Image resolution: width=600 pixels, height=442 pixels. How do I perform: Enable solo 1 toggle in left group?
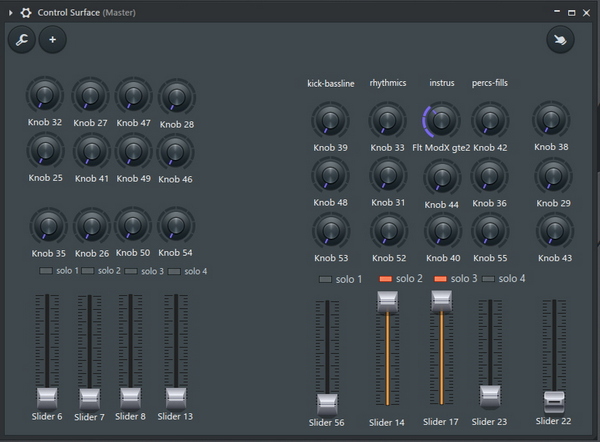(x=46, y=271)
